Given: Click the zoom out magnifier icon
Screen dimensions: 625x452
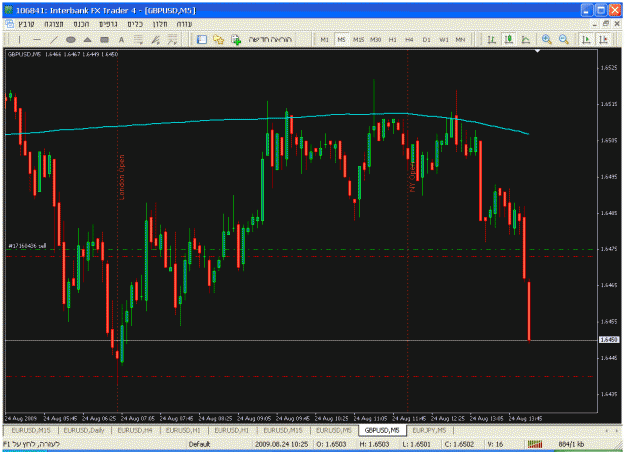Looking at the screenshot, I should pos(563,39).
